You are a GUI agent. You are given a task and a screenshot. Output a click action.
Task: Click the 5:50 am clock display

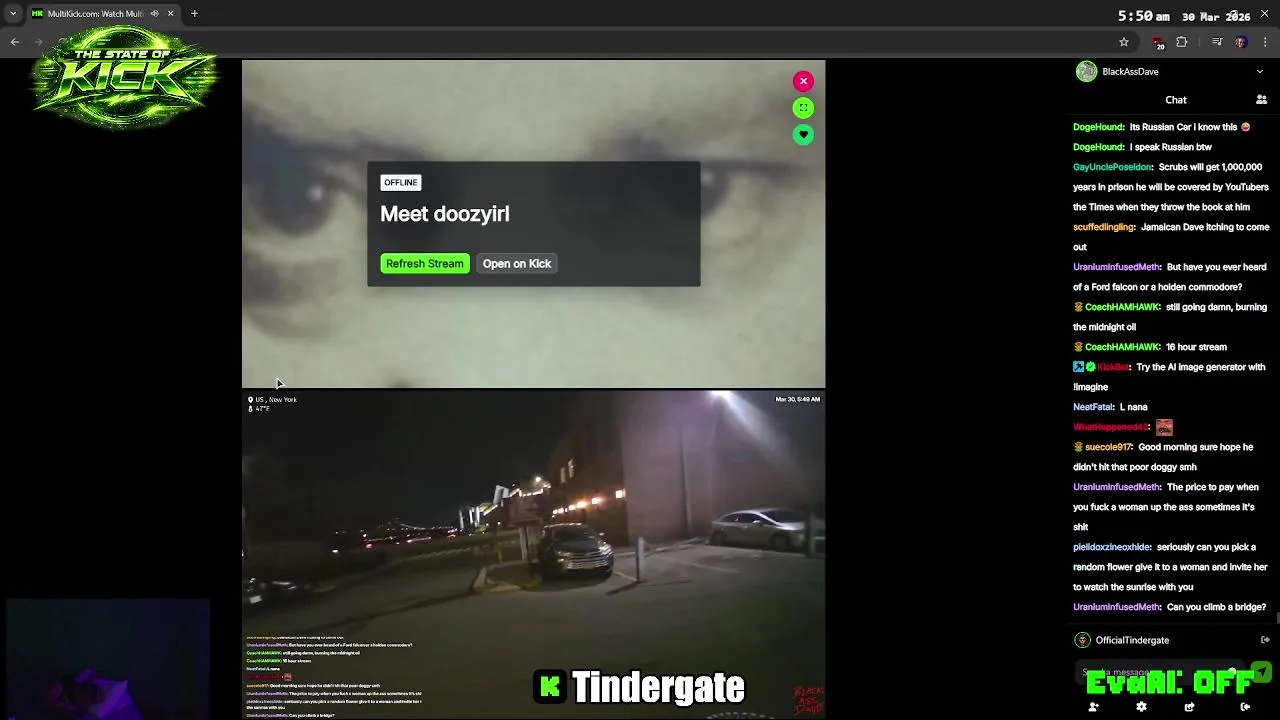1143,16
